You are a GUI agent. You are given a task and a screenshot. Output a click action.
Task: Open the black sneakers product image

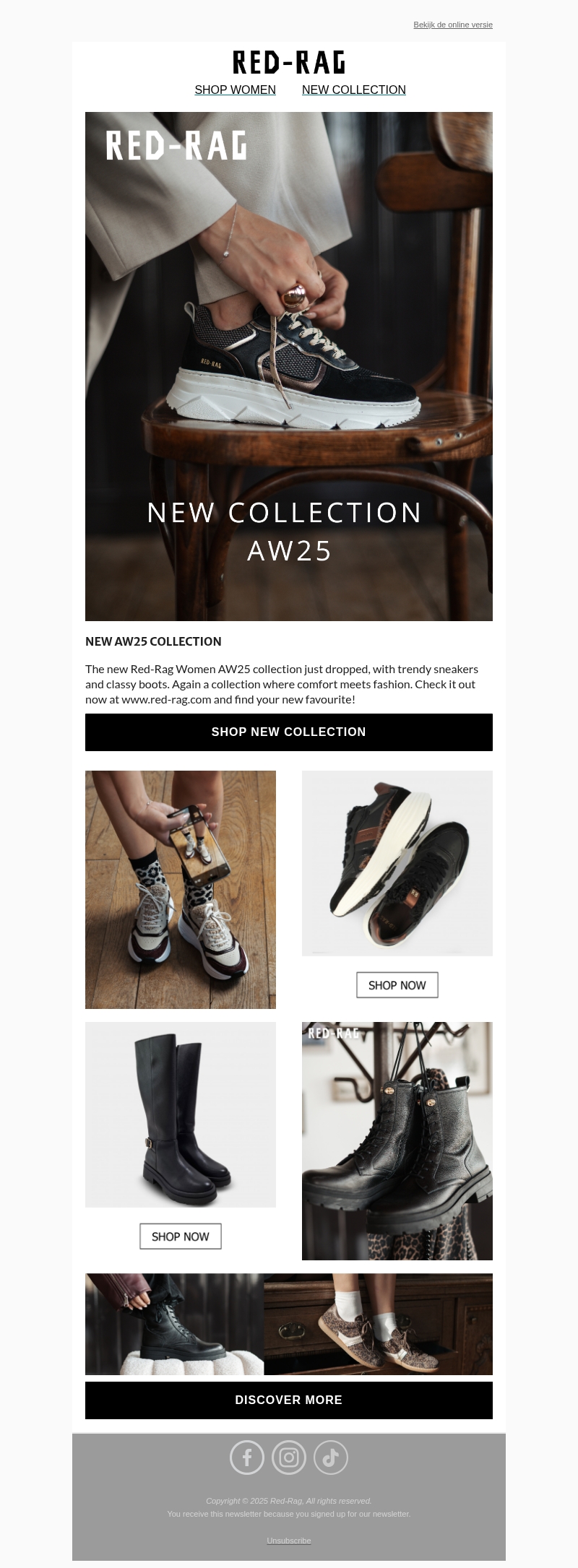tap(397, 863)
